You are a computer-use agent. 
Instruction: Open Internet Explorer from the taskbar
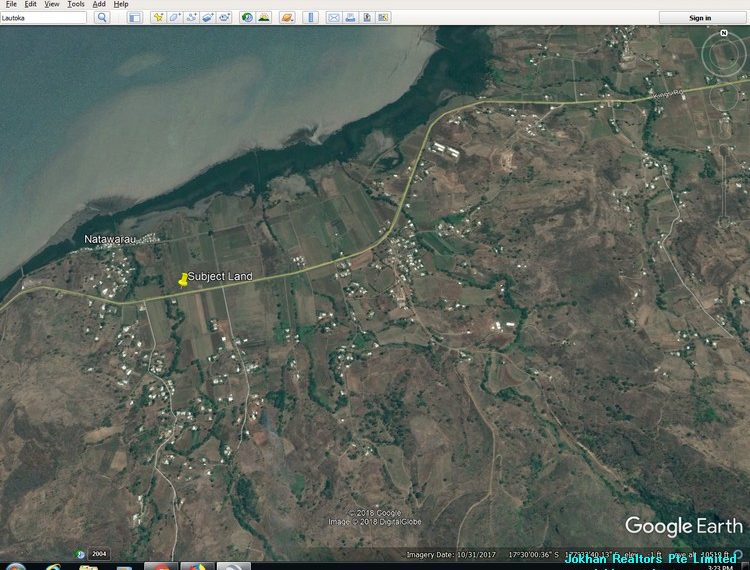pos(53,567)
